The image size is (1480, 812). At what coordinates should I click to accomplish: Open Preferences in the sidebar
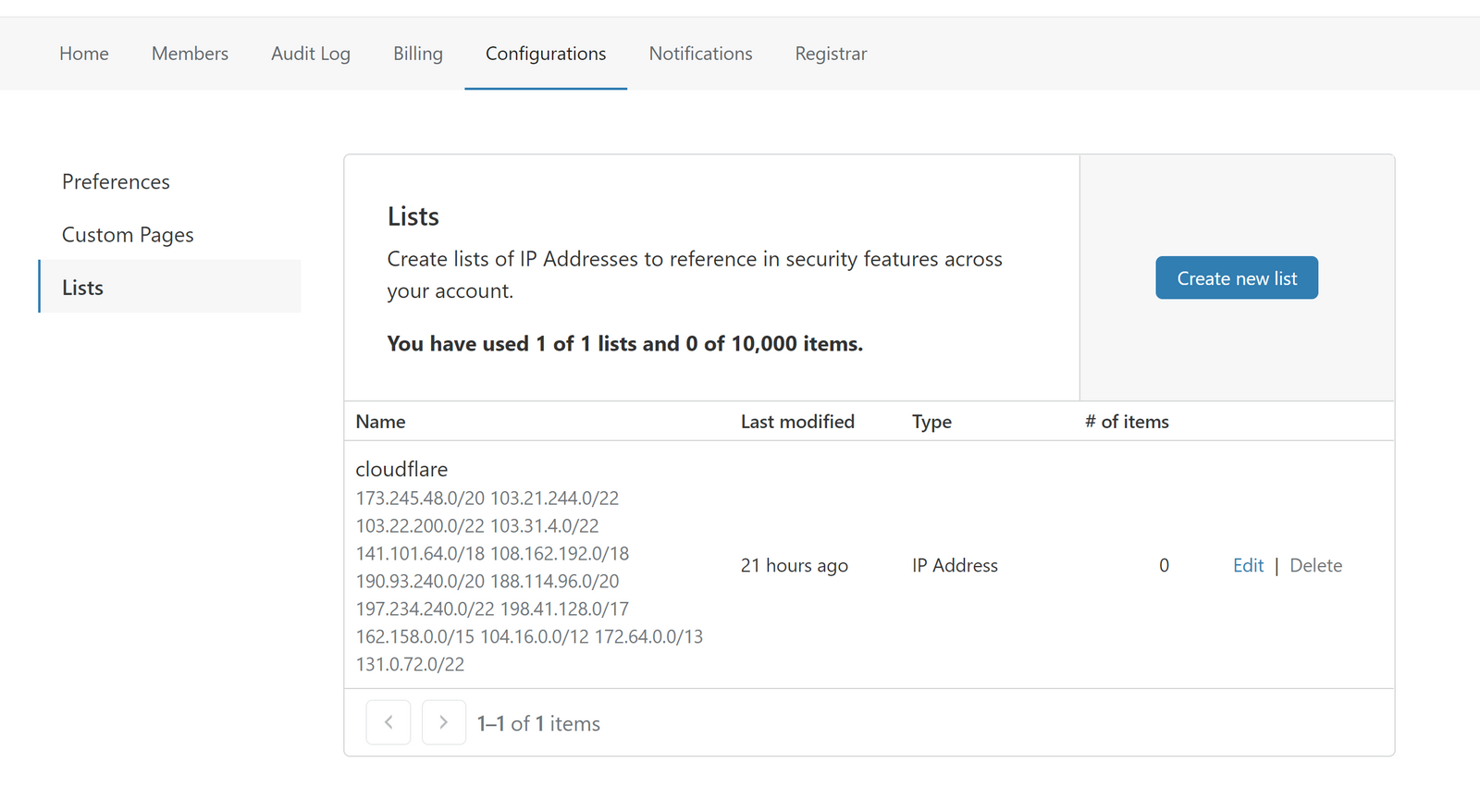click(x=116, y=182)
